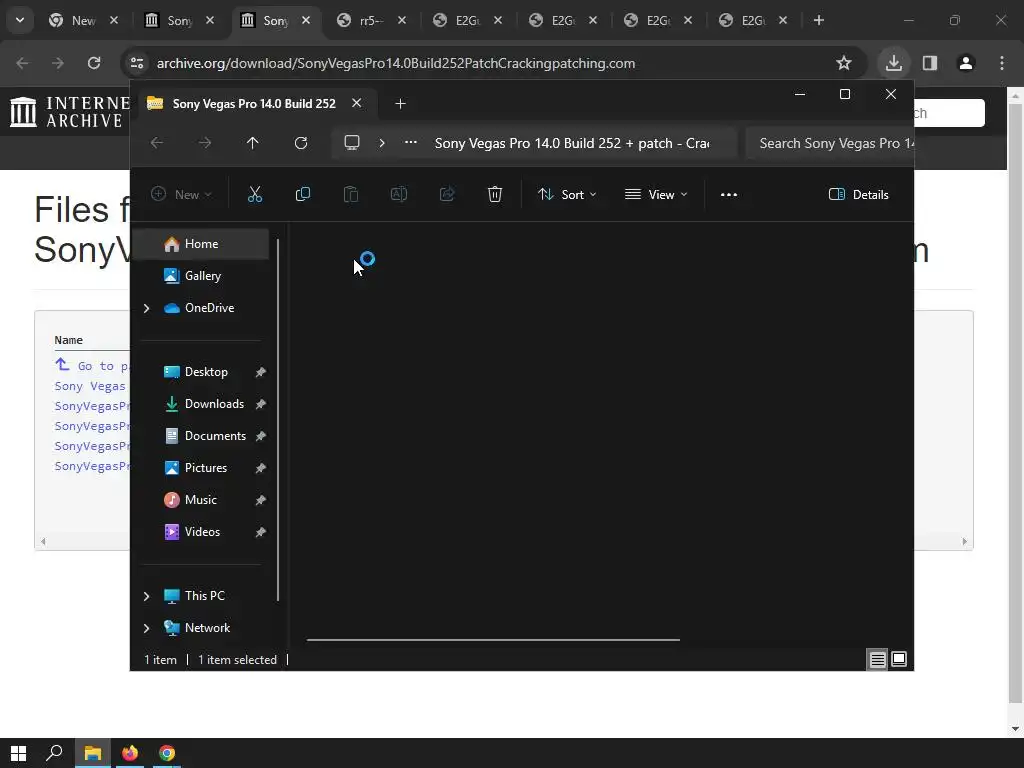The image size is (1024, 768).
Task: Expand the This PC tree node
Action: coord(146,596)
